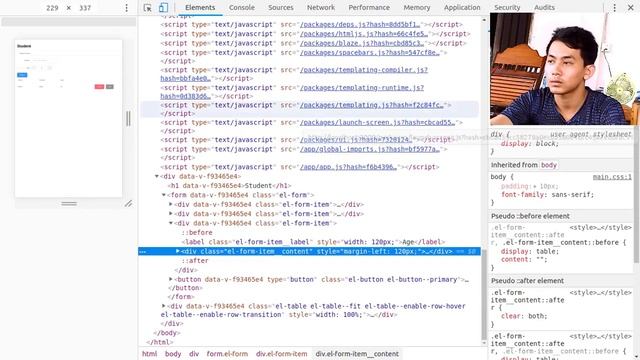Toggle the device toolbar icon
The width and height of the screenshot is (640, 360).
pyautogui.click(x=163, y=8)
